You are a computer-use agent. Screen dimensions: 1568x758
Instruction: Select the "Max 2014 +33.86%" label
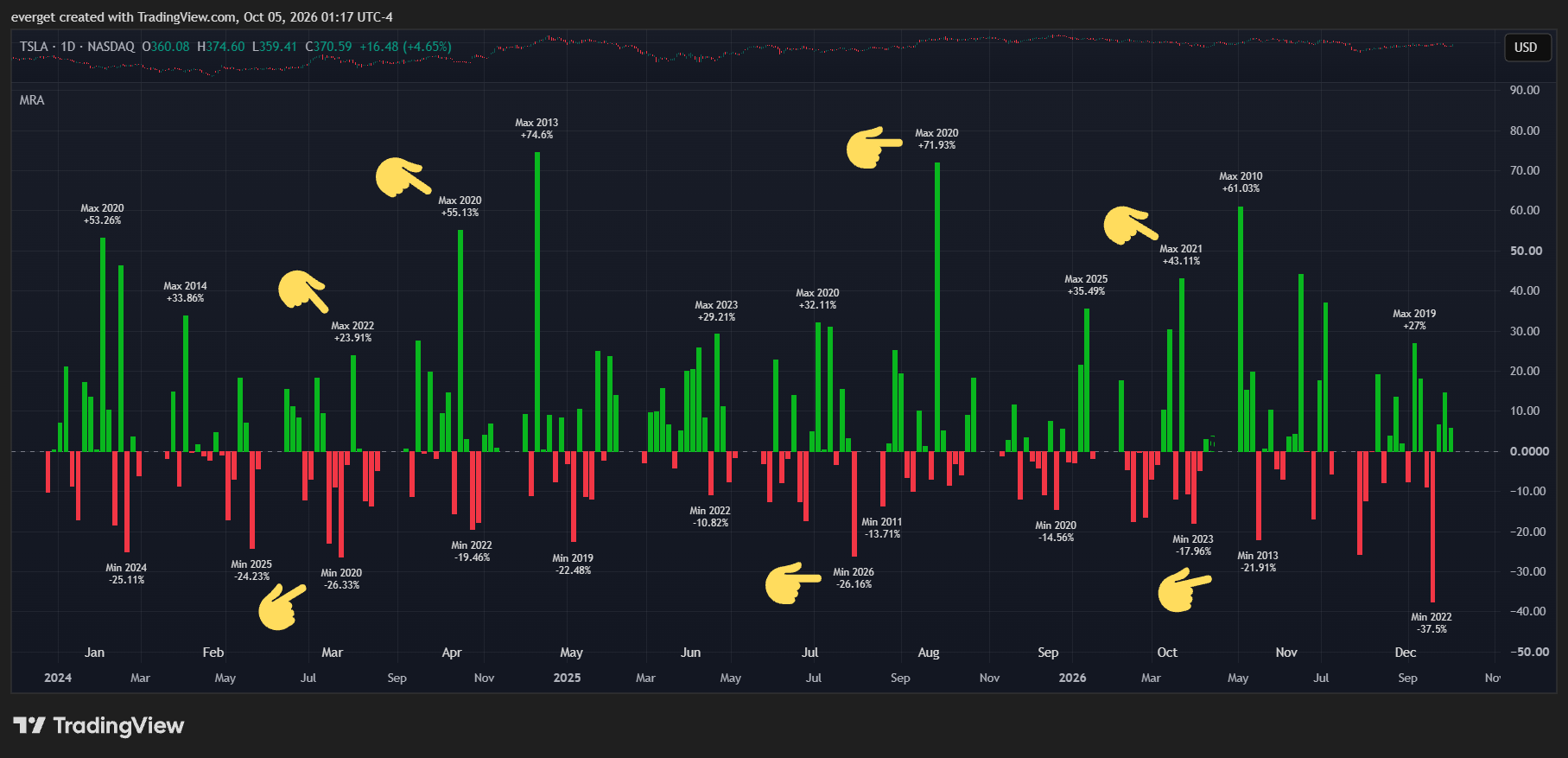click(x=185, y=292)
